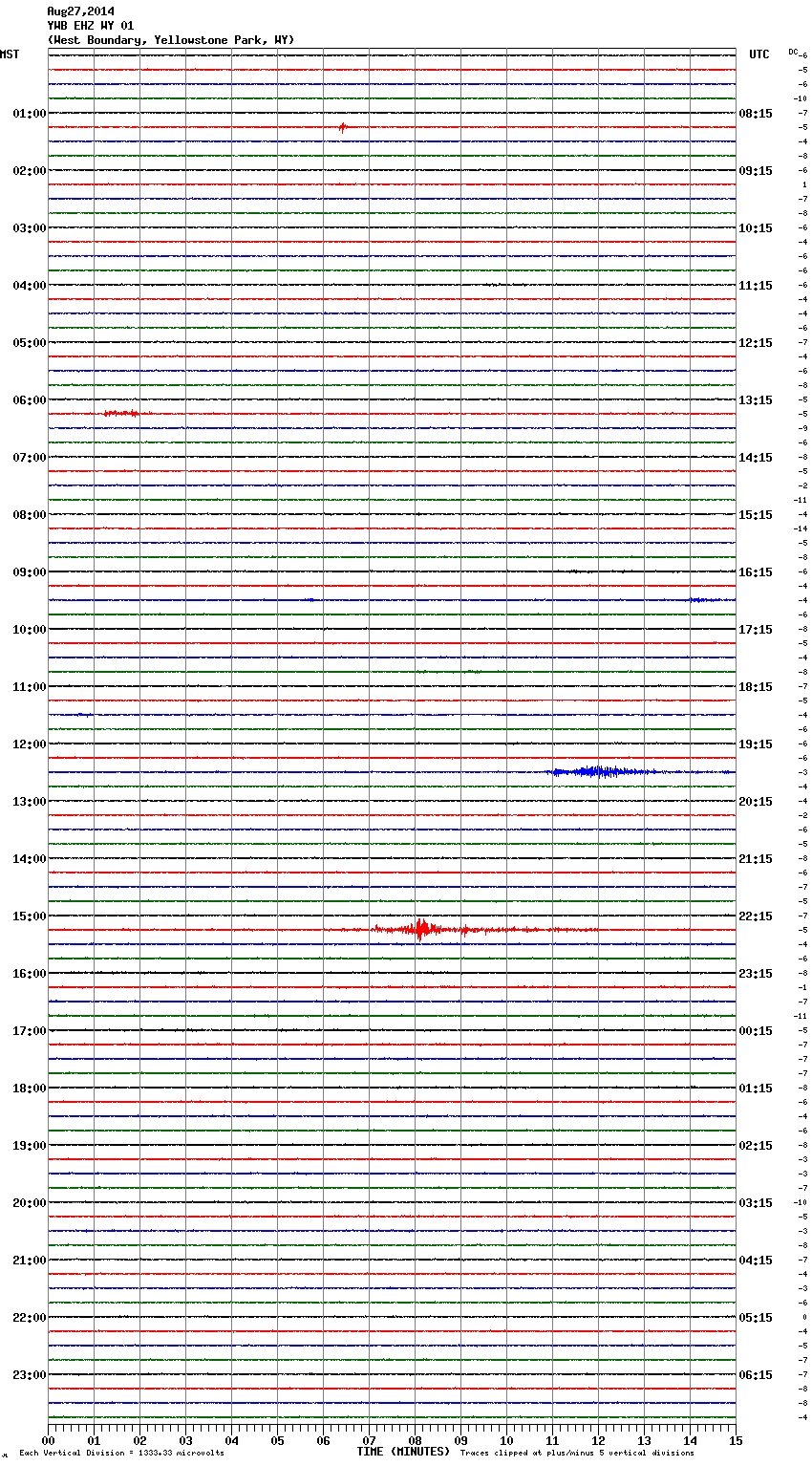812x1466 pixels.
Task: Click the 00:15 UTC time label
Action: (x=756, y=1031)
